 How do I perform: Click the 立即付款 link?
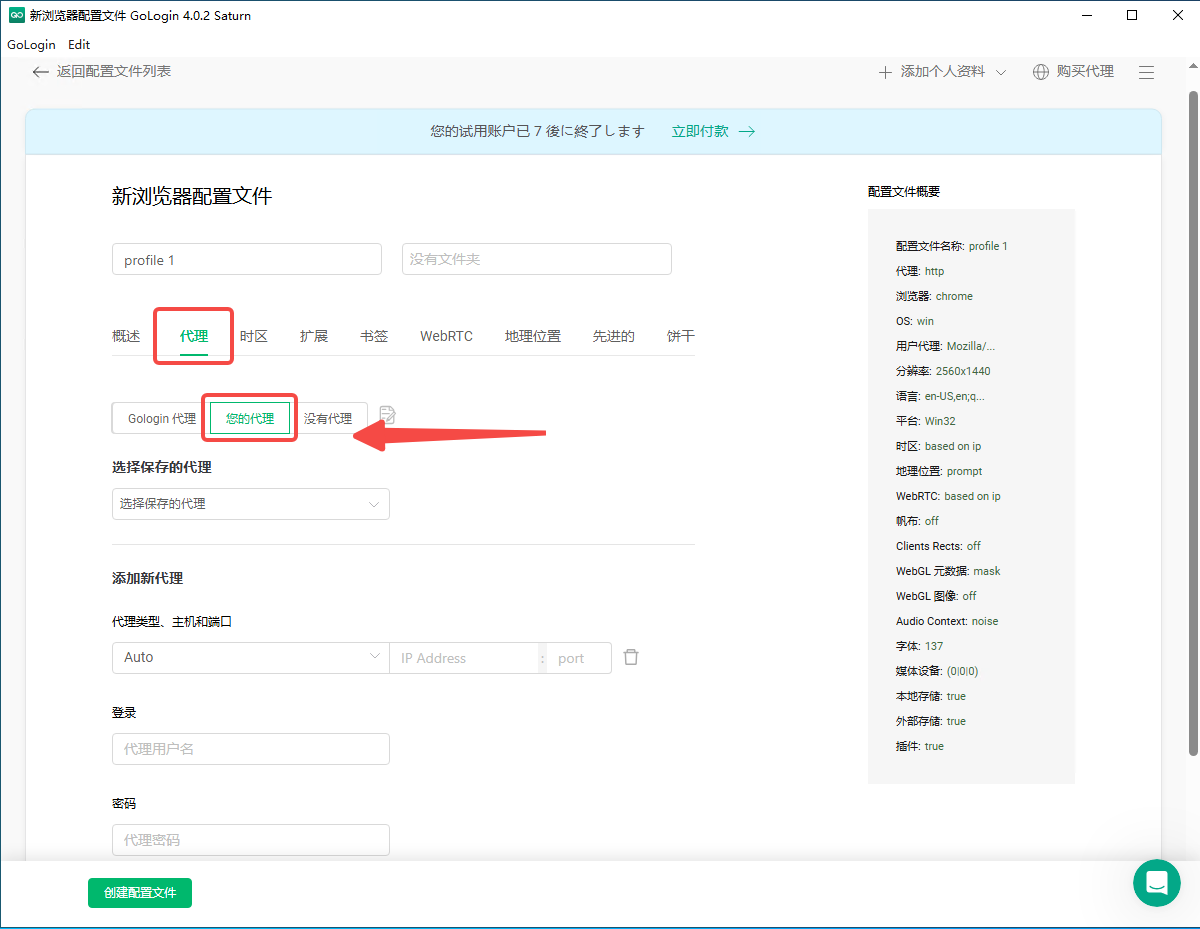[700, 131]
